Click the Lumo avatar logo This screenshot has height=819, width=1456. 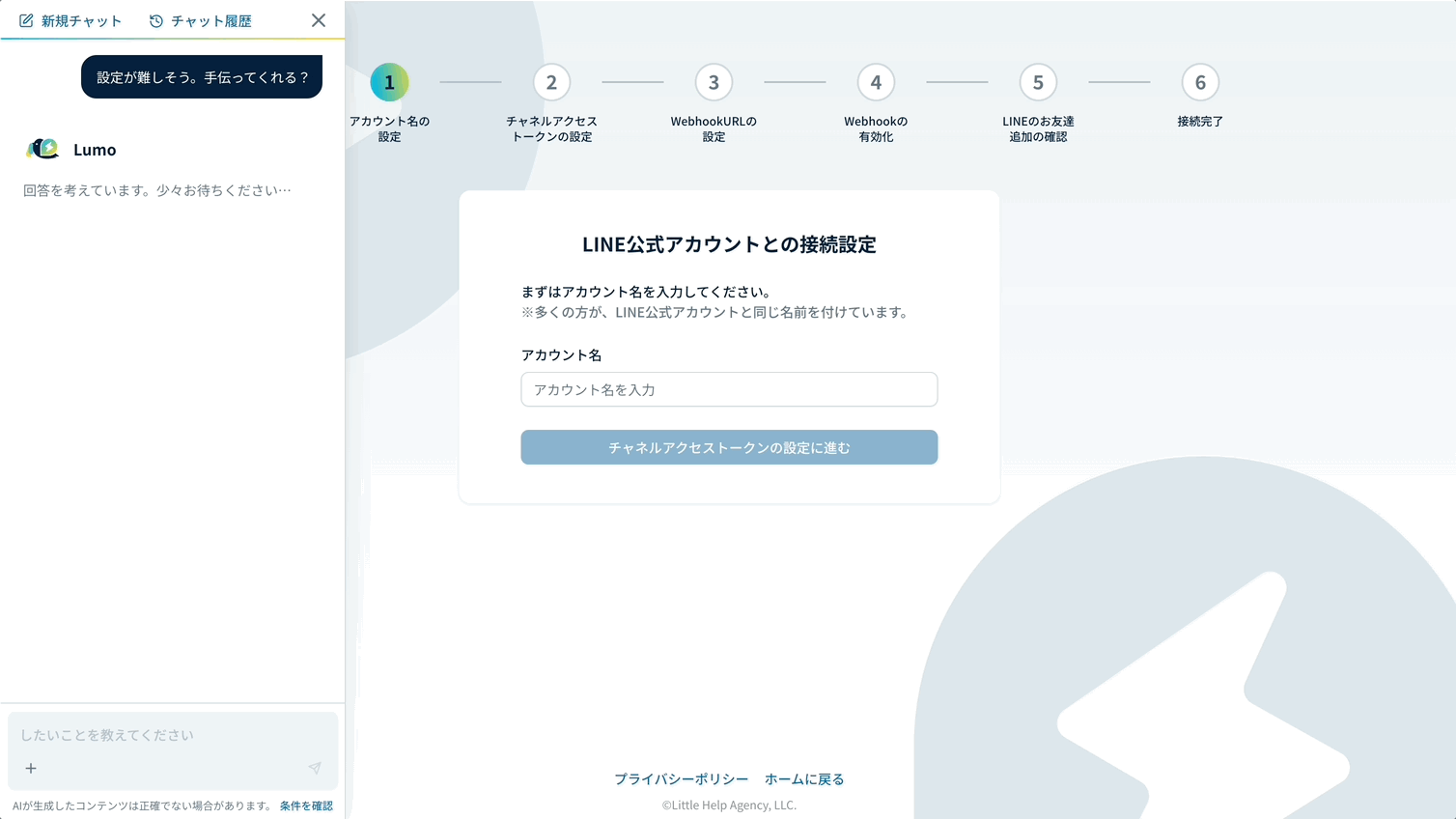[x=42, y=148]
